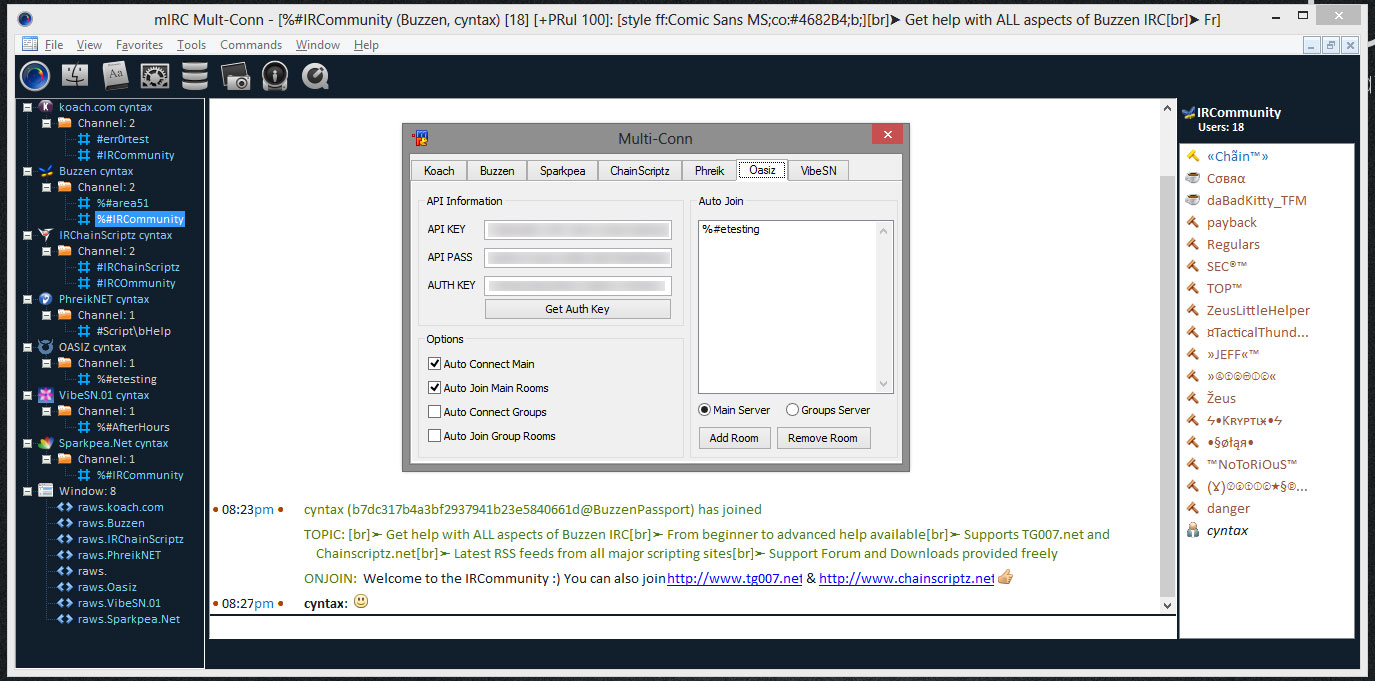Click the stacked disks database toolbar icon
1375x681 pixels.
point(195,76)
